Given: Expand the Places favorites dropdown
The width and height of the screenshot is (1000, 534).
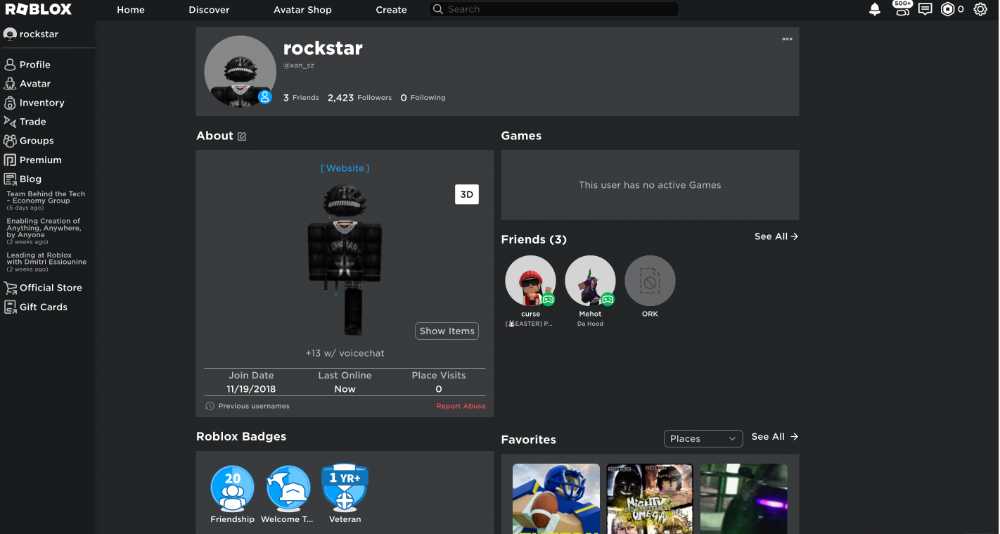Looking at the screenshot, I should [704, 438].
